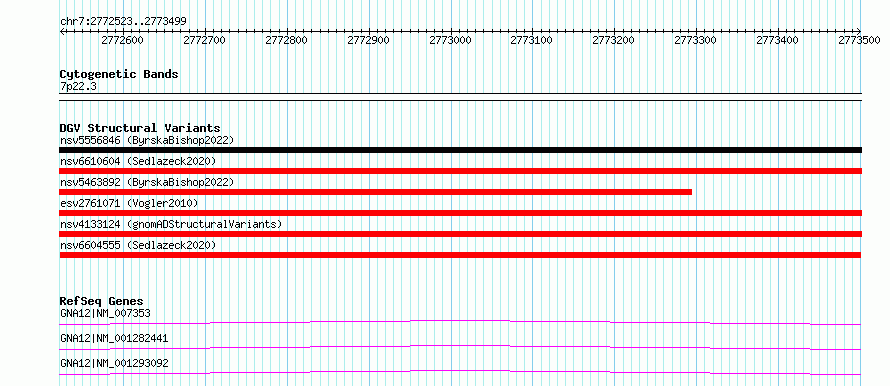Click ruler position 2773300
The image size is (890, 386).
[x=696, y=40]
